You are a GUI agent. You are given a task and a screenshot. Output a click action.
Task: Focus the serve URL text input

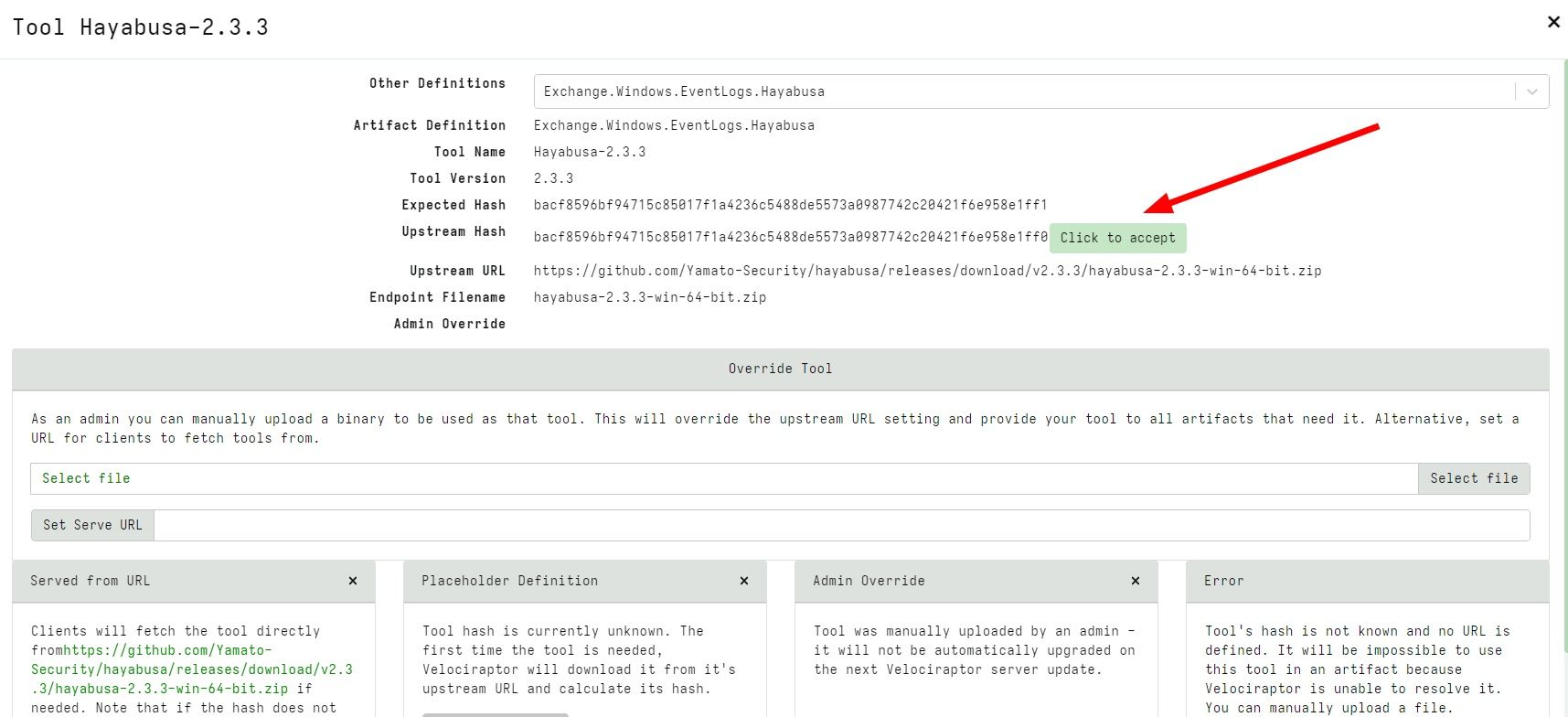(x=841, y=525)
